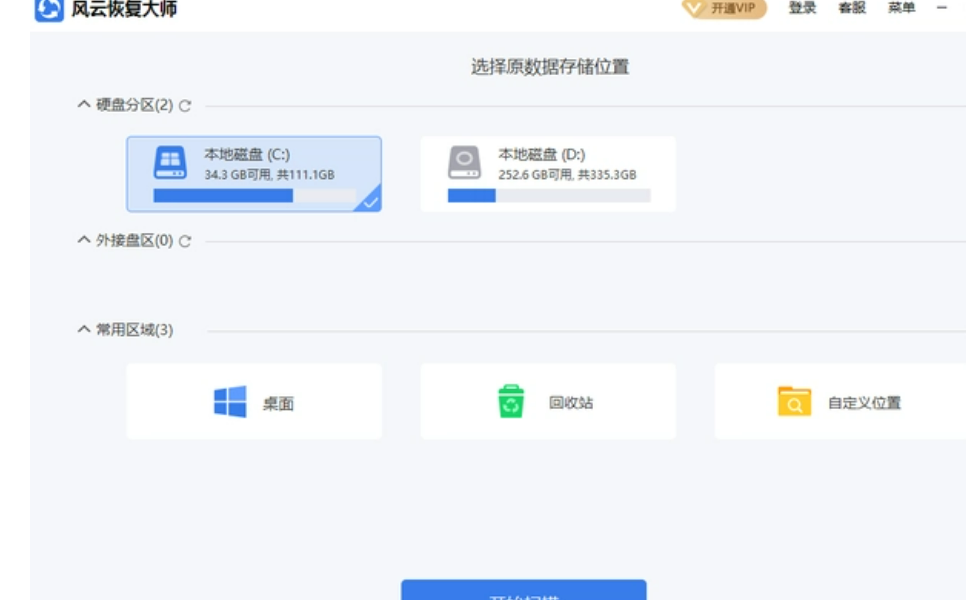Click the yellow folder search icon
Screen dimensions: 966x600
pyautogui.click(x=794, y=401)
